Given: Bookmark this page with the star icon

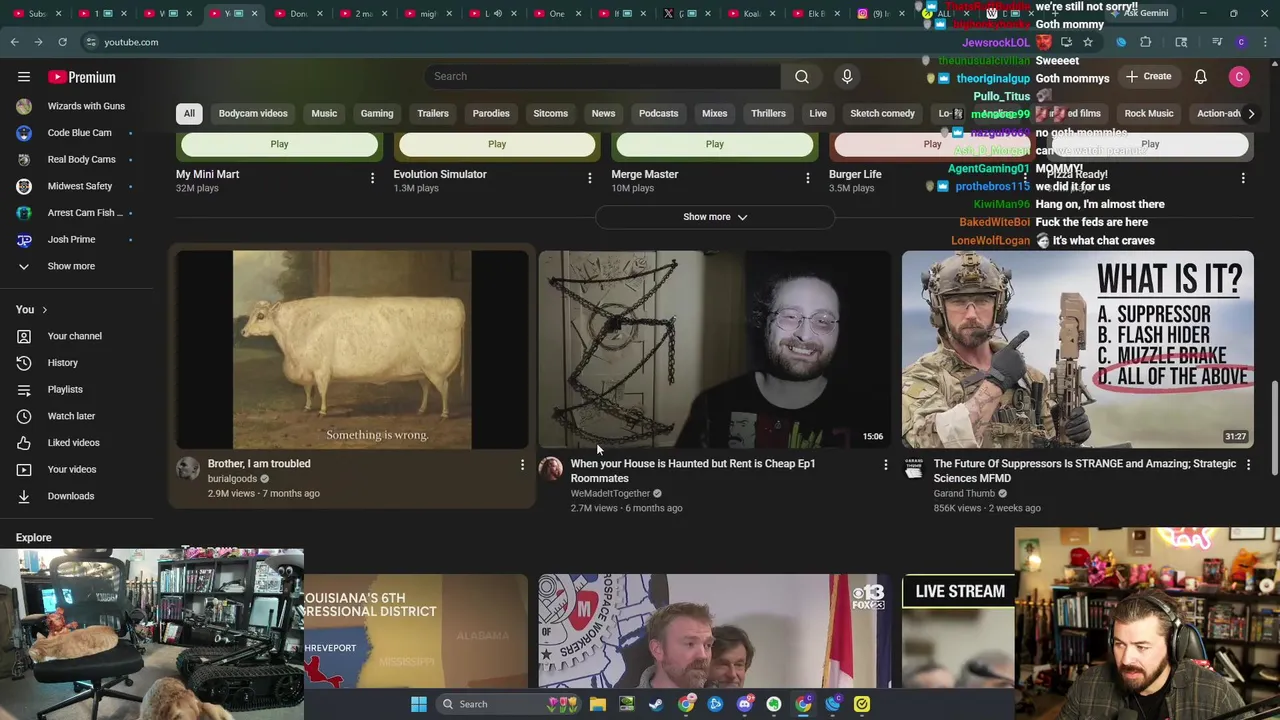Looking at the screenshot, I should tap(1088, 42).
